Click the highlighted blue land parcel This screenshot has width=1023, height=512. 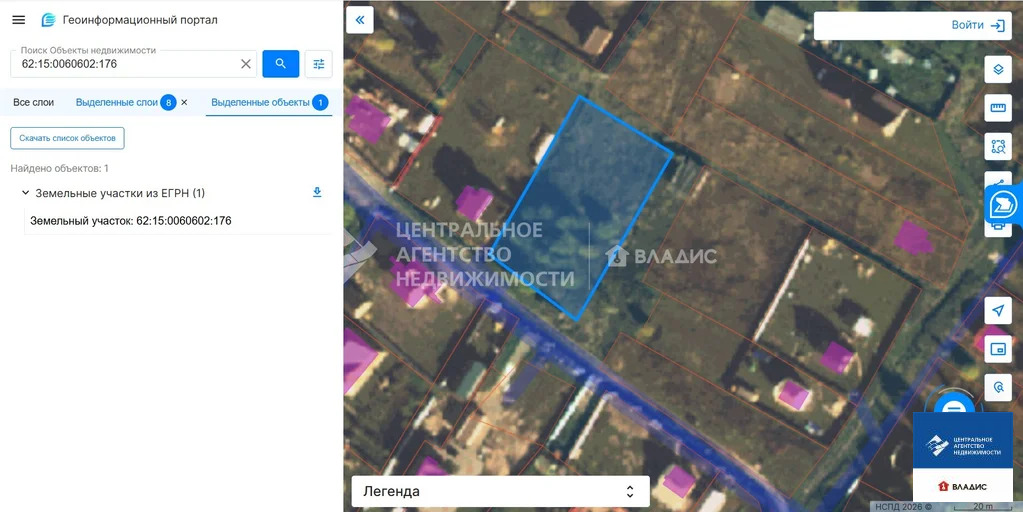581,207
